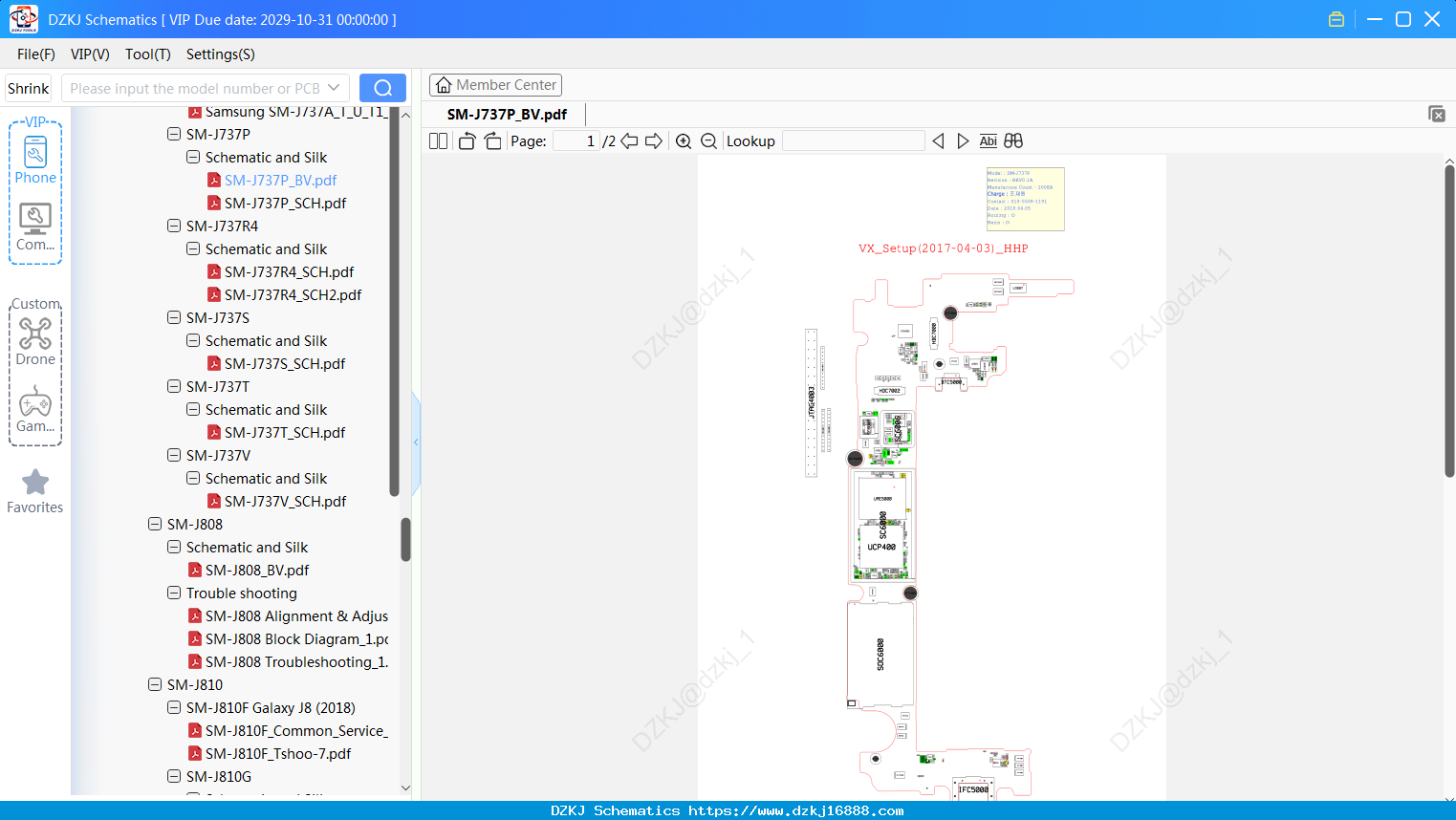Open the binoculars search icon
Image resolution: width=1456 pixels, height=820 pixels.
coord(1013,140)
